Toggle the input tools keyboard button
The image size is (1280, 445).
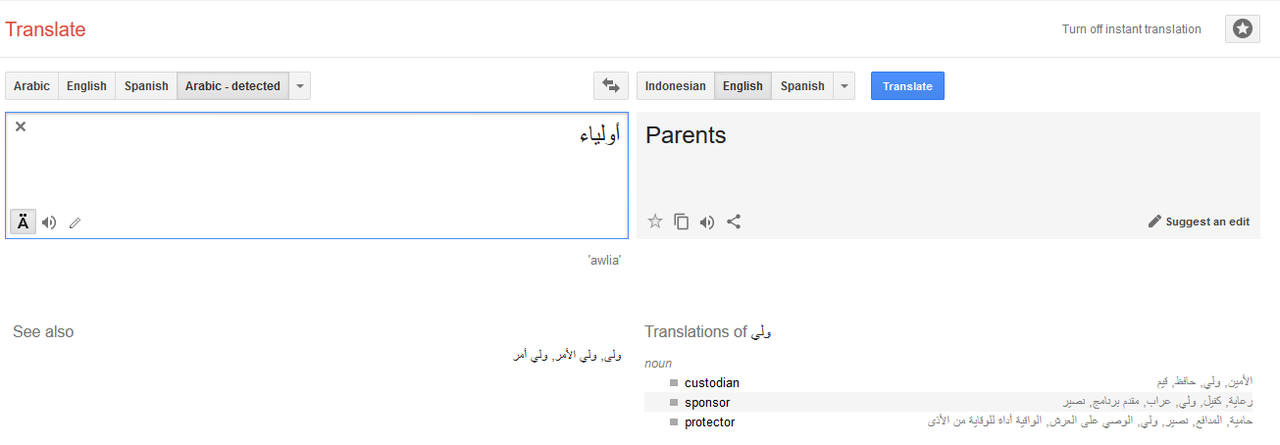tap(23, 222)
